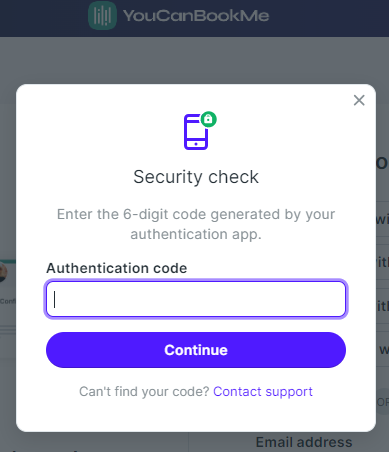
Task: Click the partially hidden Conf label
Action: coord(8,301)
